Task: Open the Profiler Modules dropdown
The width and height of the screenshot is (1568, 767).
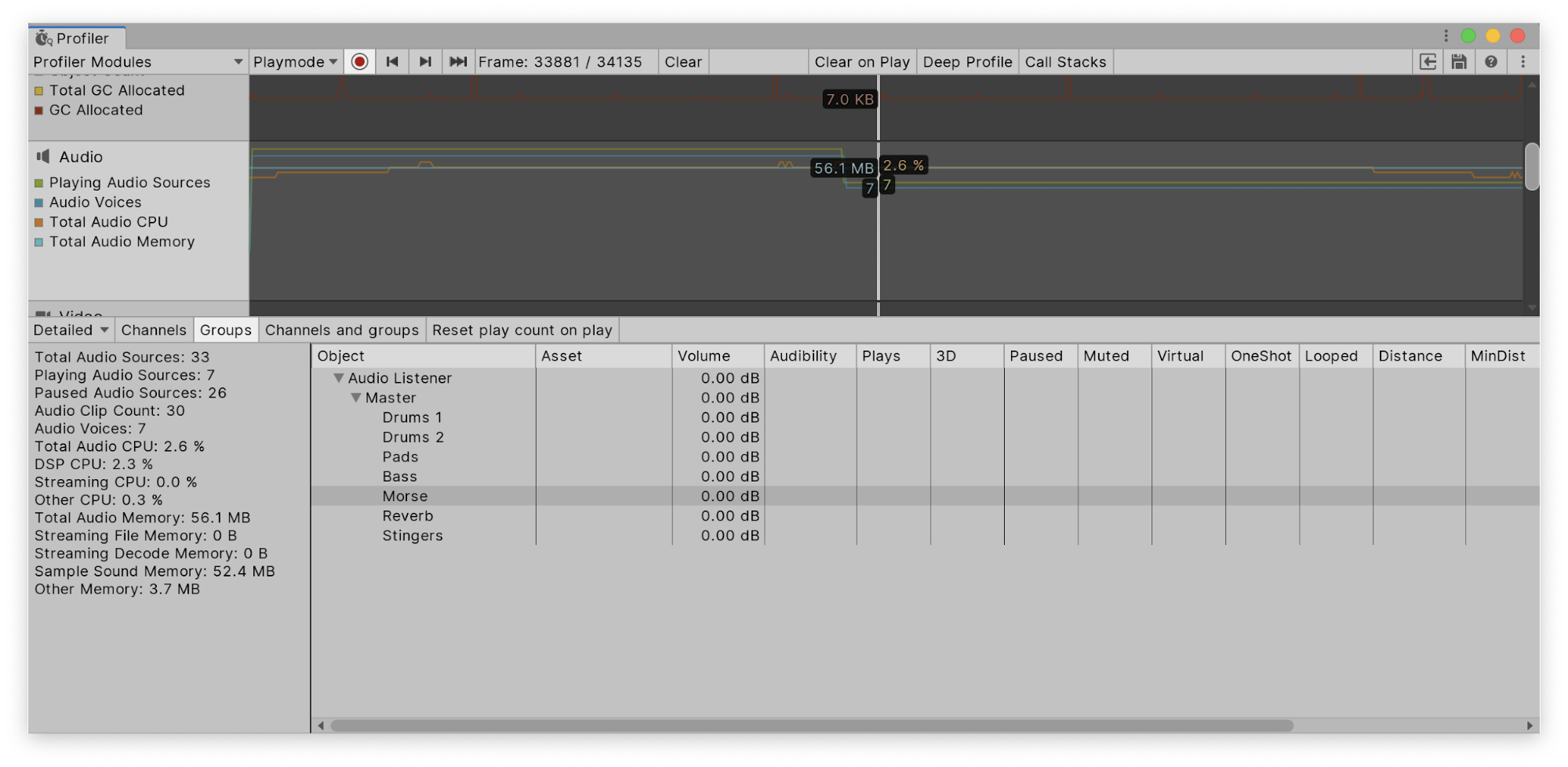Action: (138, 62)
